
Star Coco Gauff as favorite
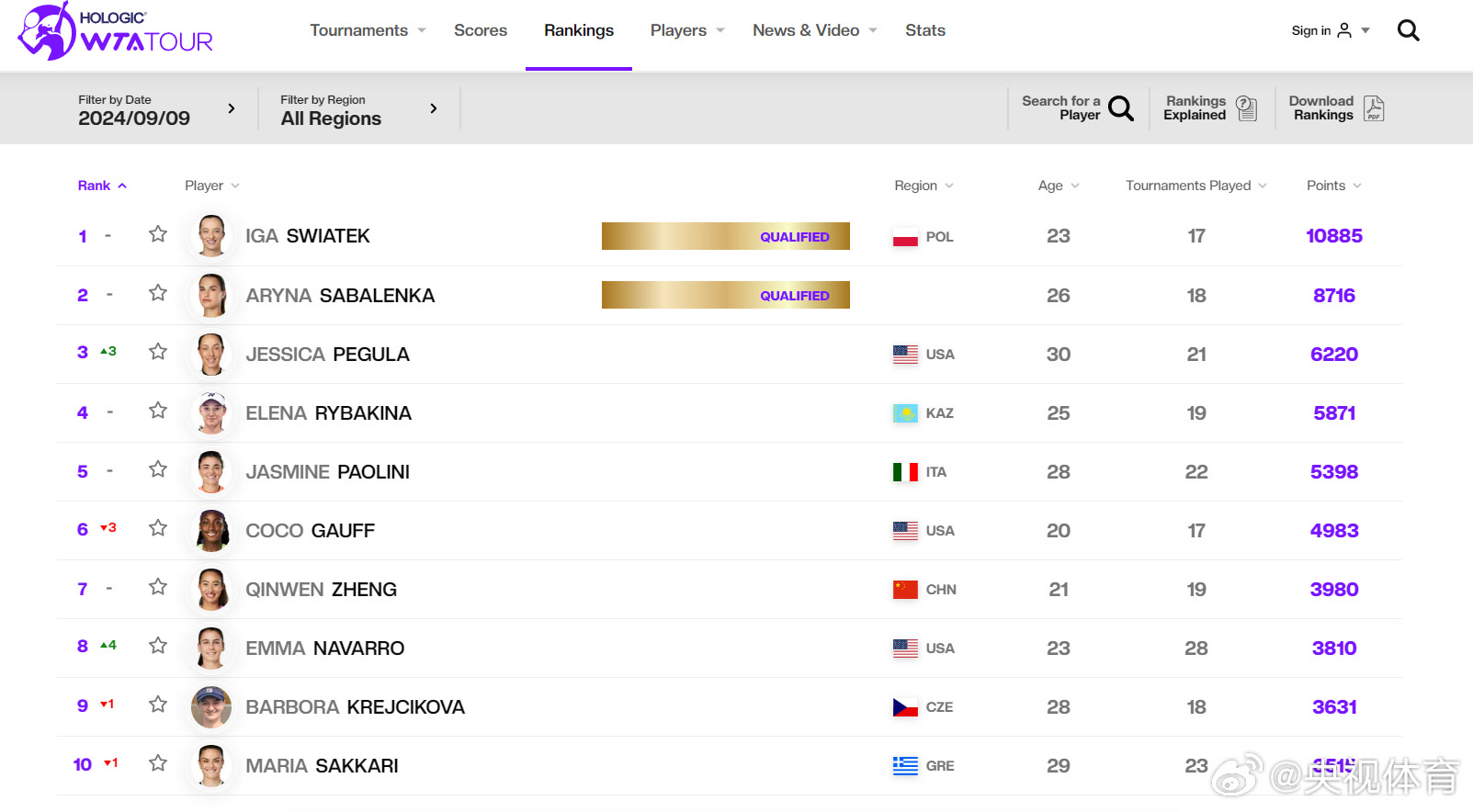point(158,528)
